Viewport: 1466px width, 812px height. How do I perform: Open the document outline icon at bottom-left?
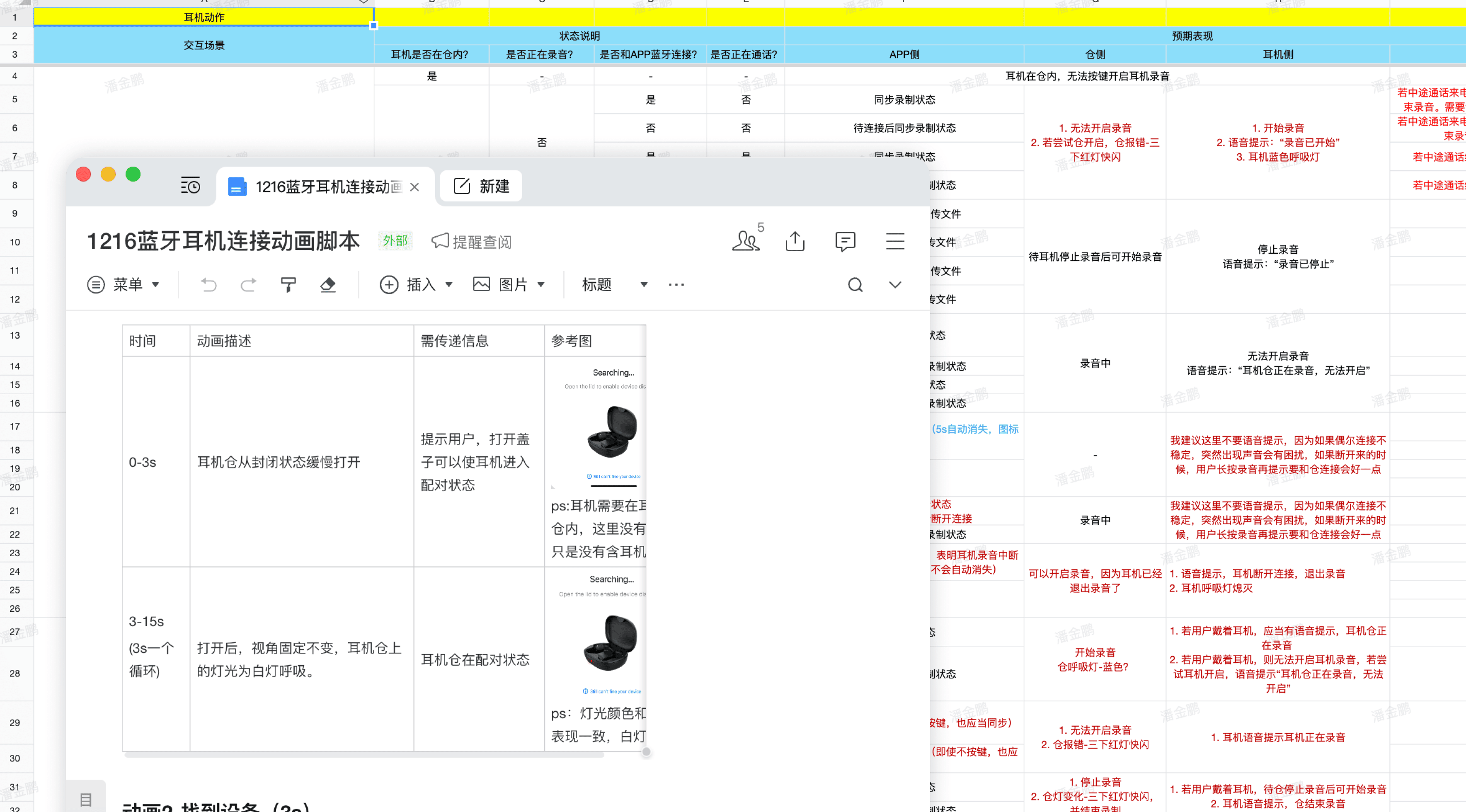85,800
